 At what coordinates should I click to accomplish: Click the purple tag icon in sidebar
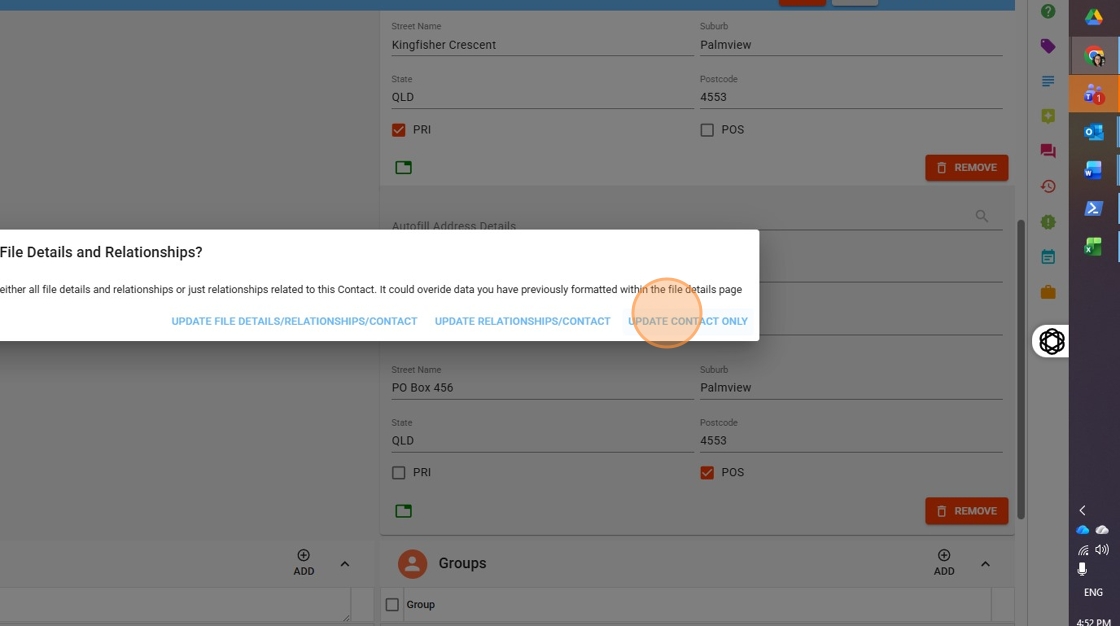(1047, 46)
